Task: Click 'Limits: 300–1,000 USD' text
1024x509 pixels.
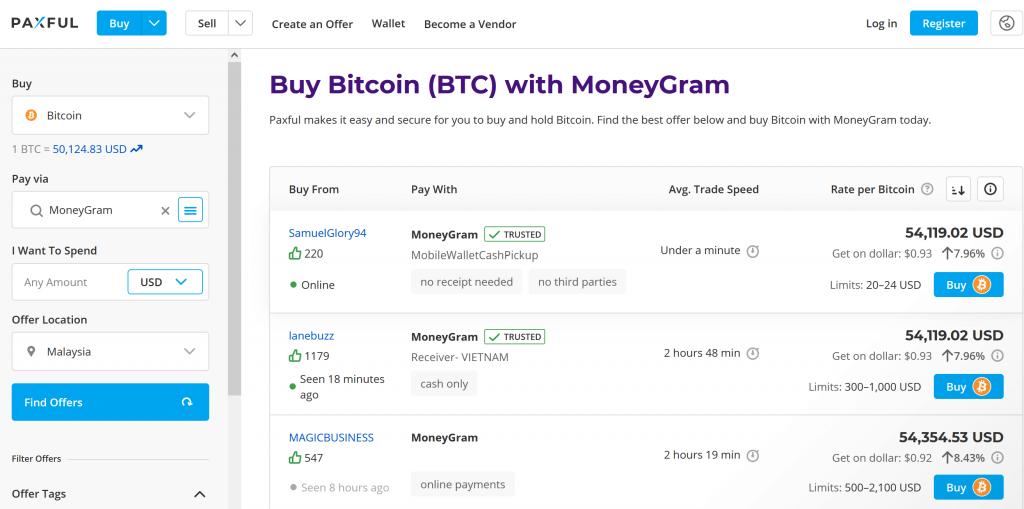Action: click(x=865, y=387)
